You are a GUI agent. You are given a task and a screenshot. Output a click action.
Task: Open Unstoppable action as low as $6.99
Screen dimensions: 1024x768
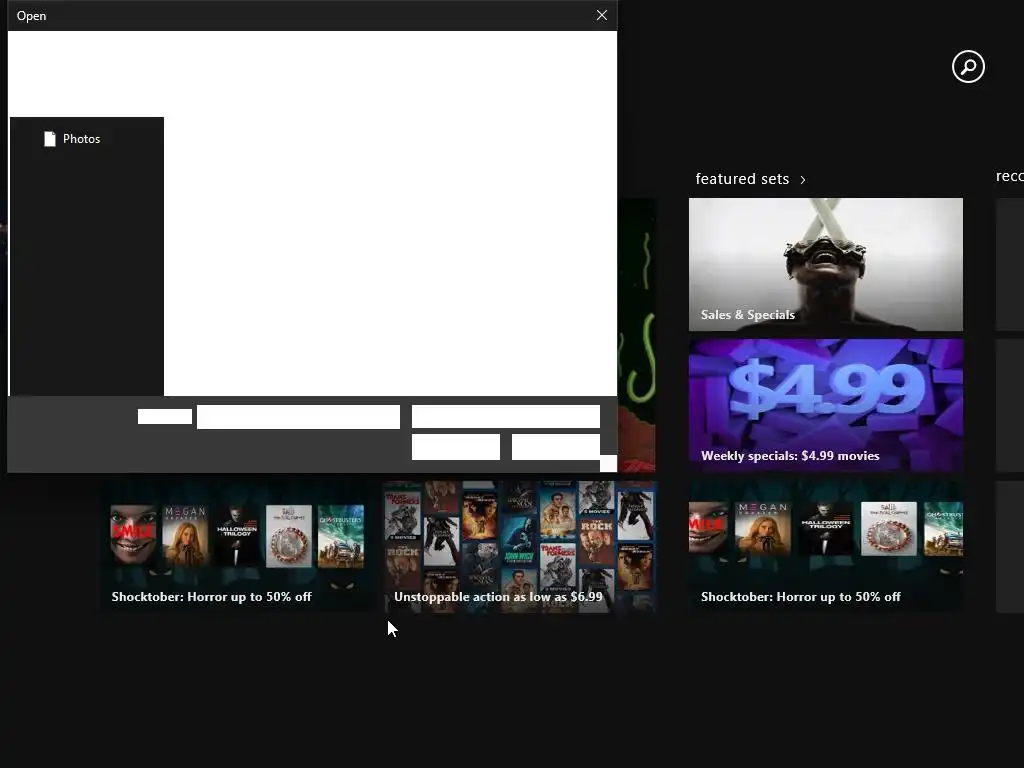tap(520, 547)
